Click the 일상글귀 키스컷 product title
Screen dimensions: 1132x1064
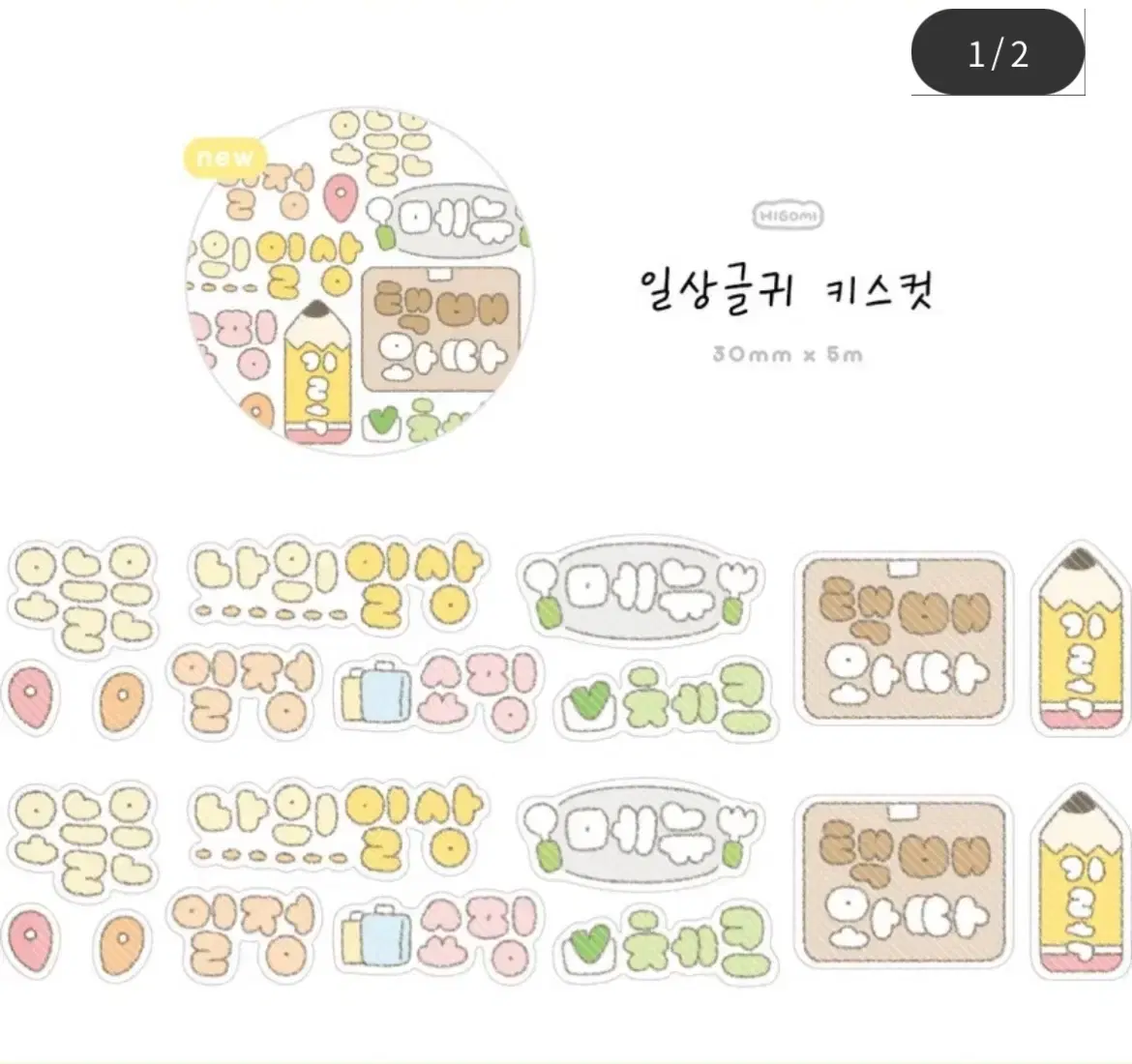(788, 290)
